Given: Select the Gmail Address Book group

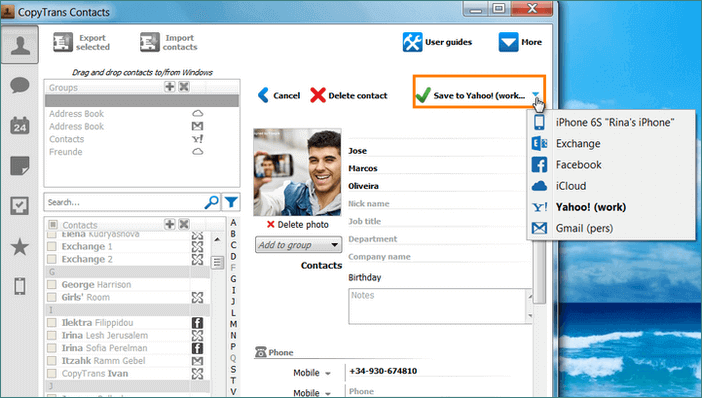Looking at the screenshot, I should coord(142,126).
